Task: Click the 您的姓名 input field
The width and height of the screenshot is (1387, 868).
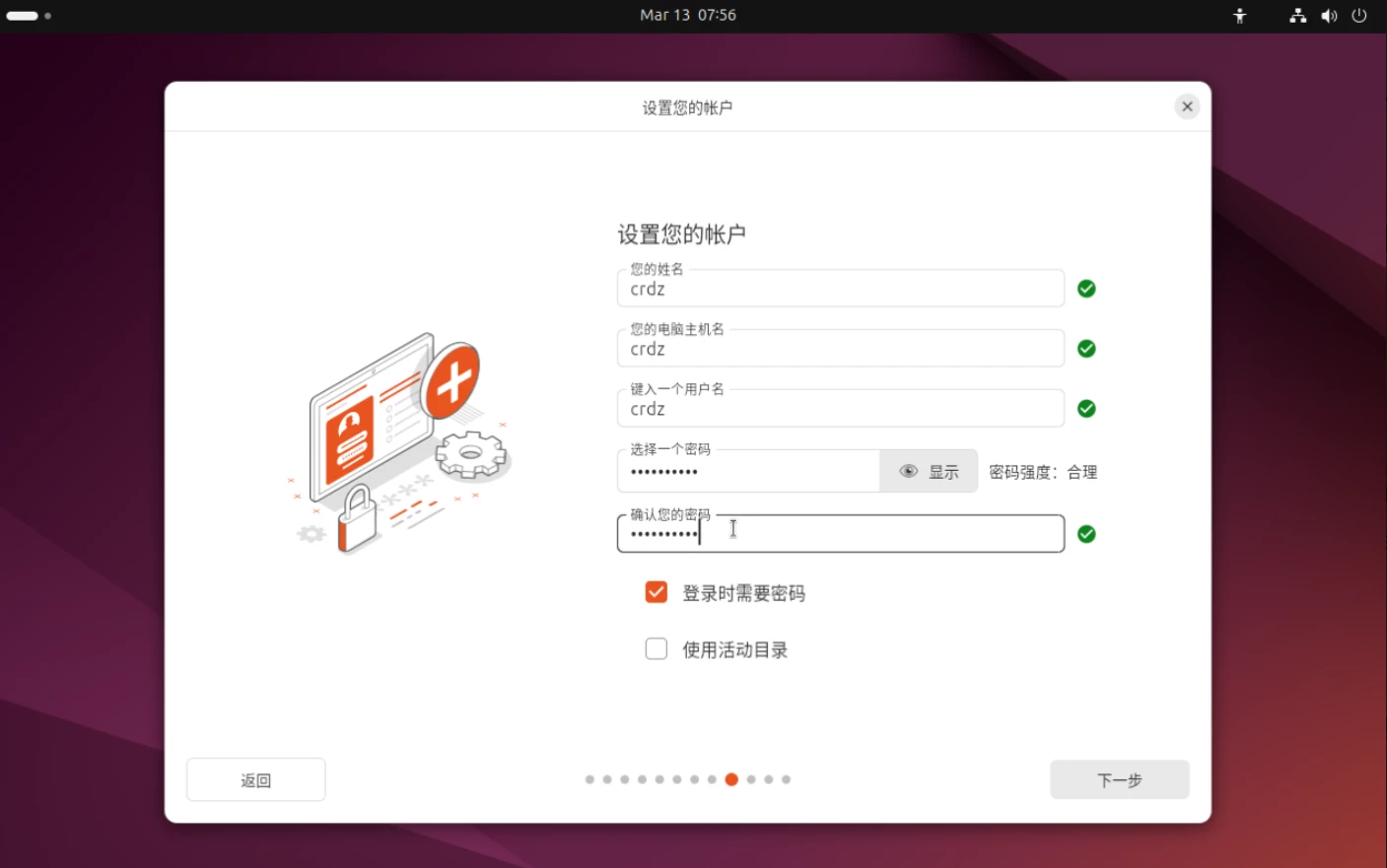Action: point(840,290)
